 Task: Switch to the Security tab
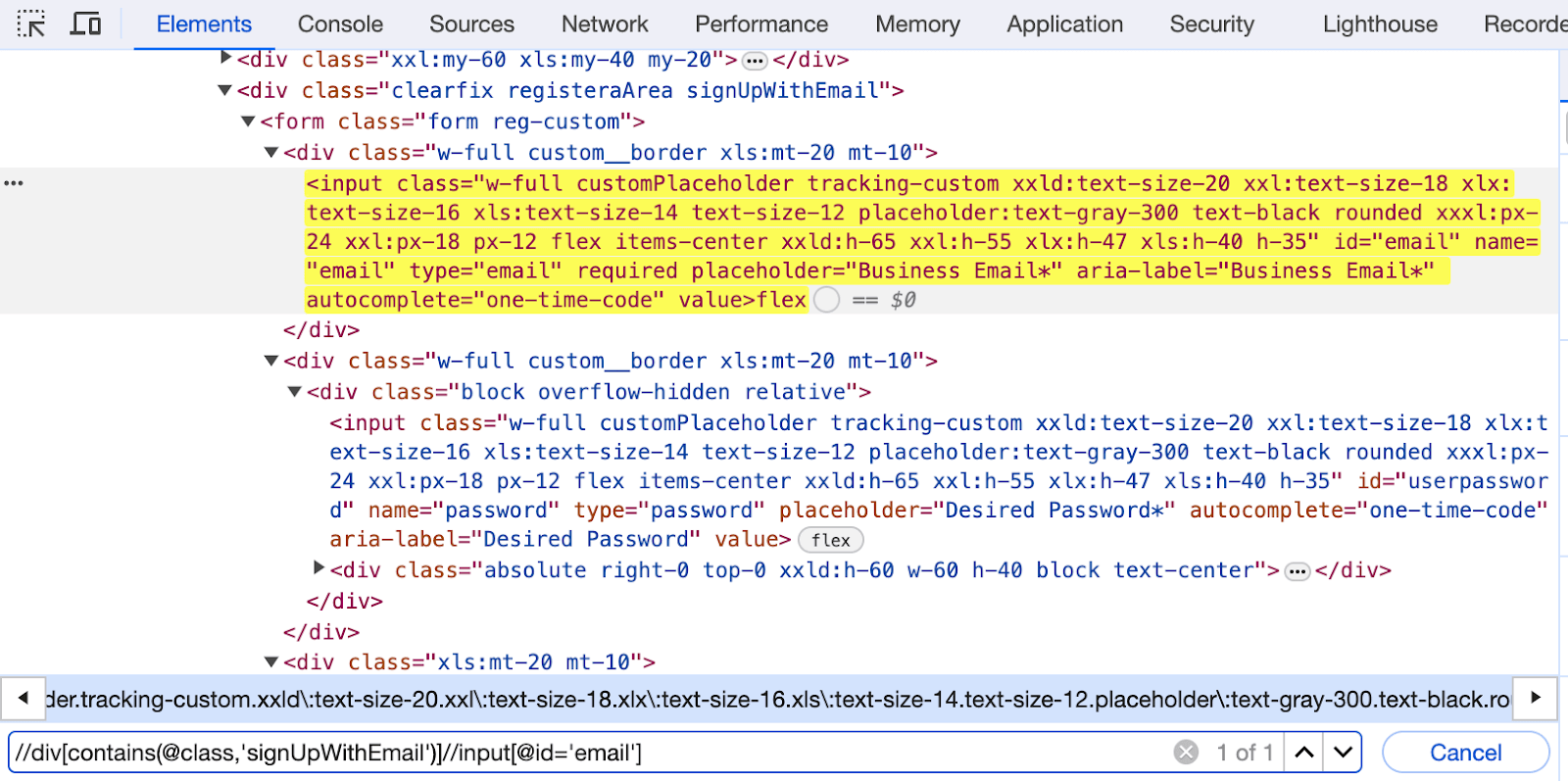pyautogui.click(x=1211, y=24)
